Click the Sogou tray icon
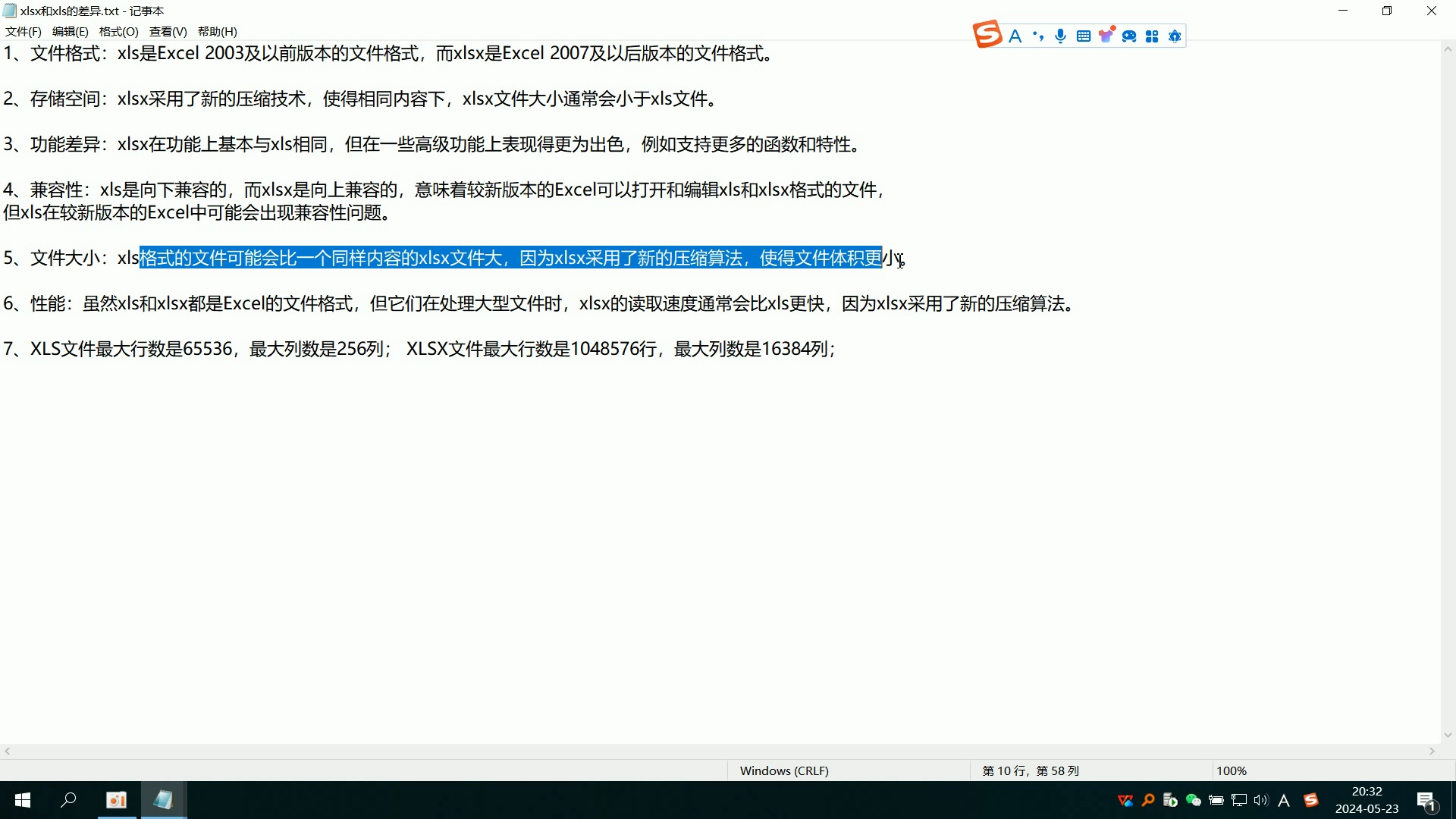Image resolution: width=1456 pixels, height=819 pixels. point(1311,800)
